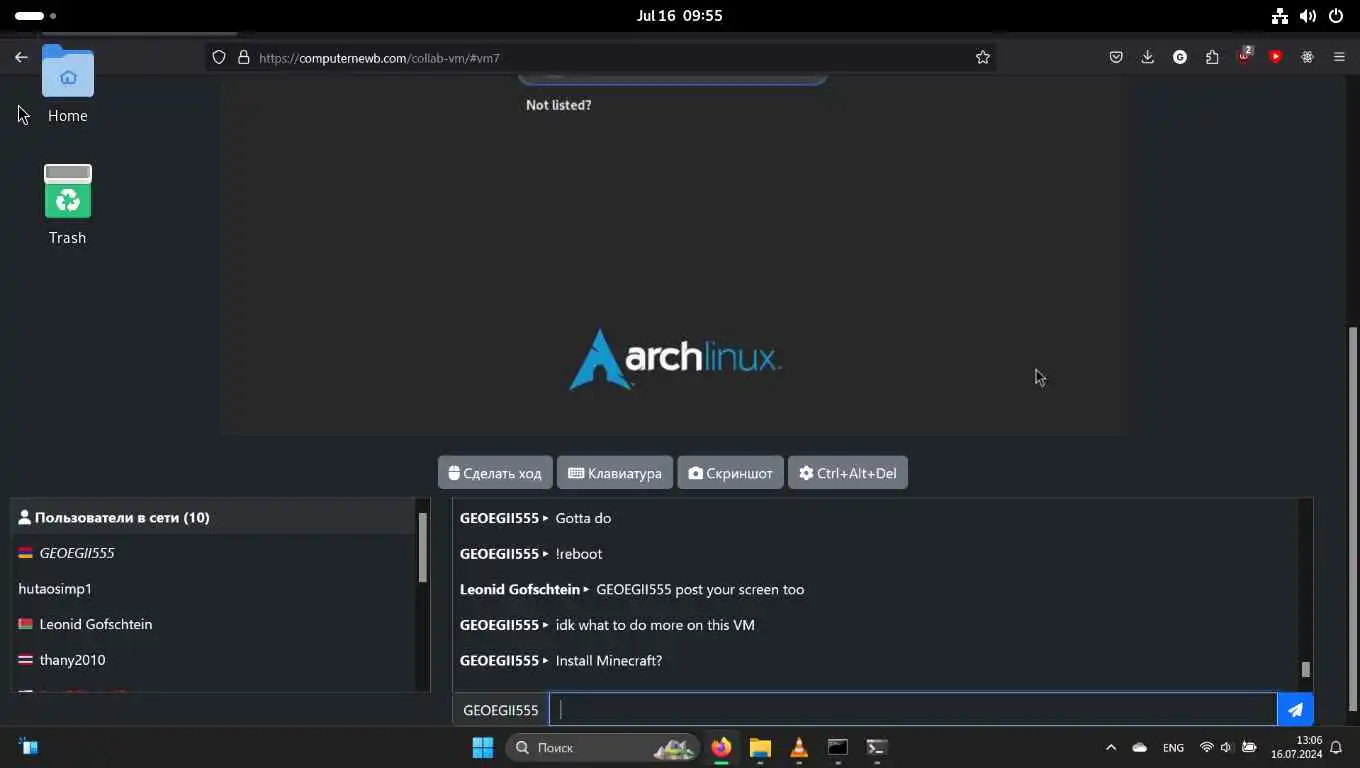
Task: Switch the ENG language indicator
Action: (x=1173, y=748)
